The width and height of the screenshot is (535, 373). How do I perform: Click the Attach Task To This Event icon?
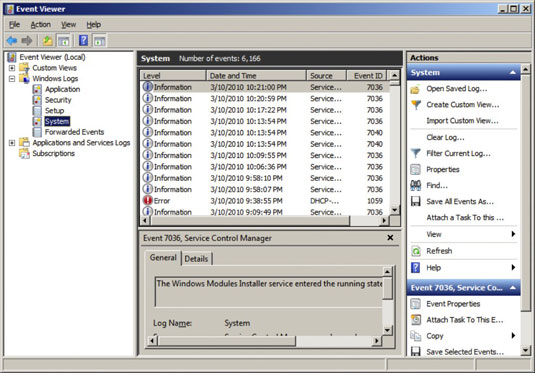[416, 320]
